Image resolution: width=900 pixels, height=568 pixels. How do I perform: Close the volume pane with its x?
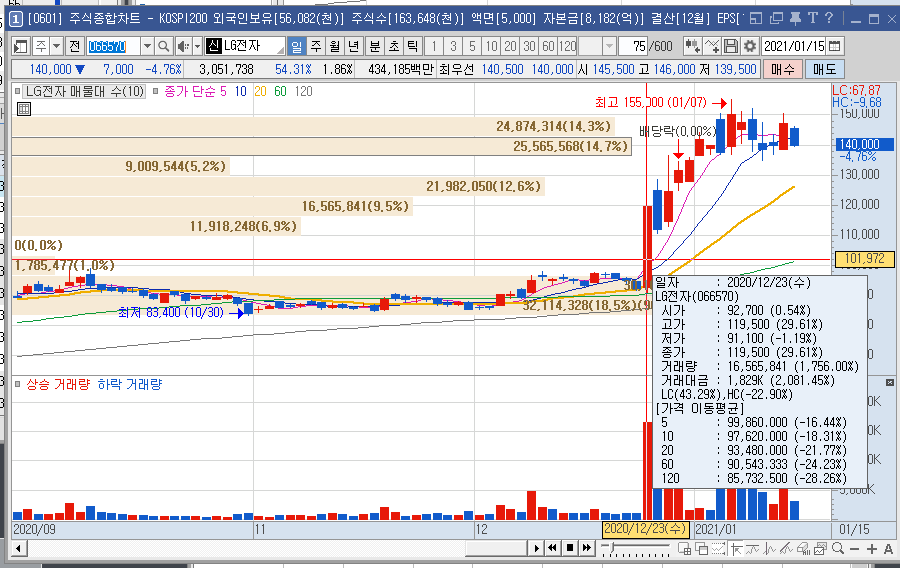tap(890, 382)
